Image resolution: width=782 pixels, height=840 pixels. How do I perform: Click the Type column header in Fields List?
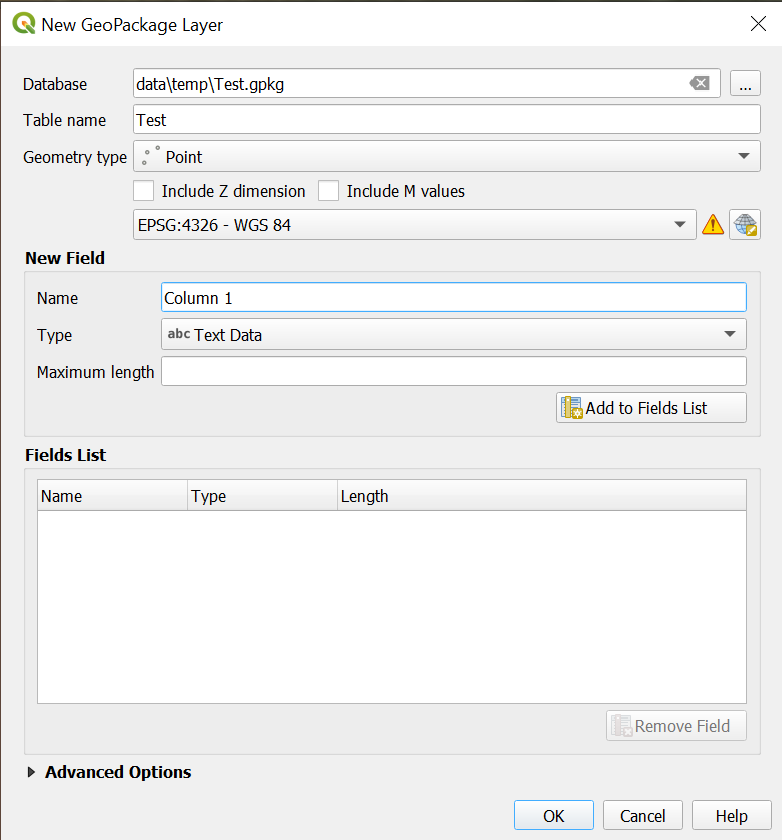(261, 496)
